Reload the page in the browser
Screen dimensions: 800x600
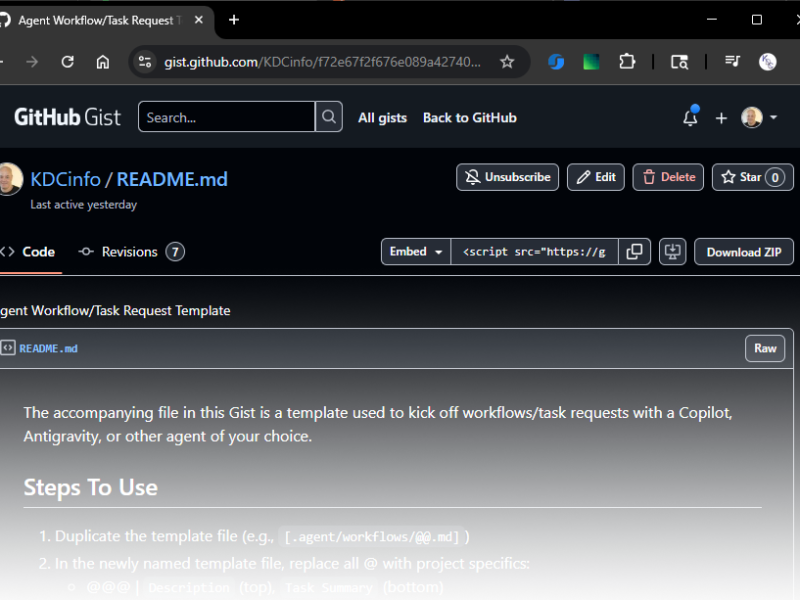[x=67, y=60]
